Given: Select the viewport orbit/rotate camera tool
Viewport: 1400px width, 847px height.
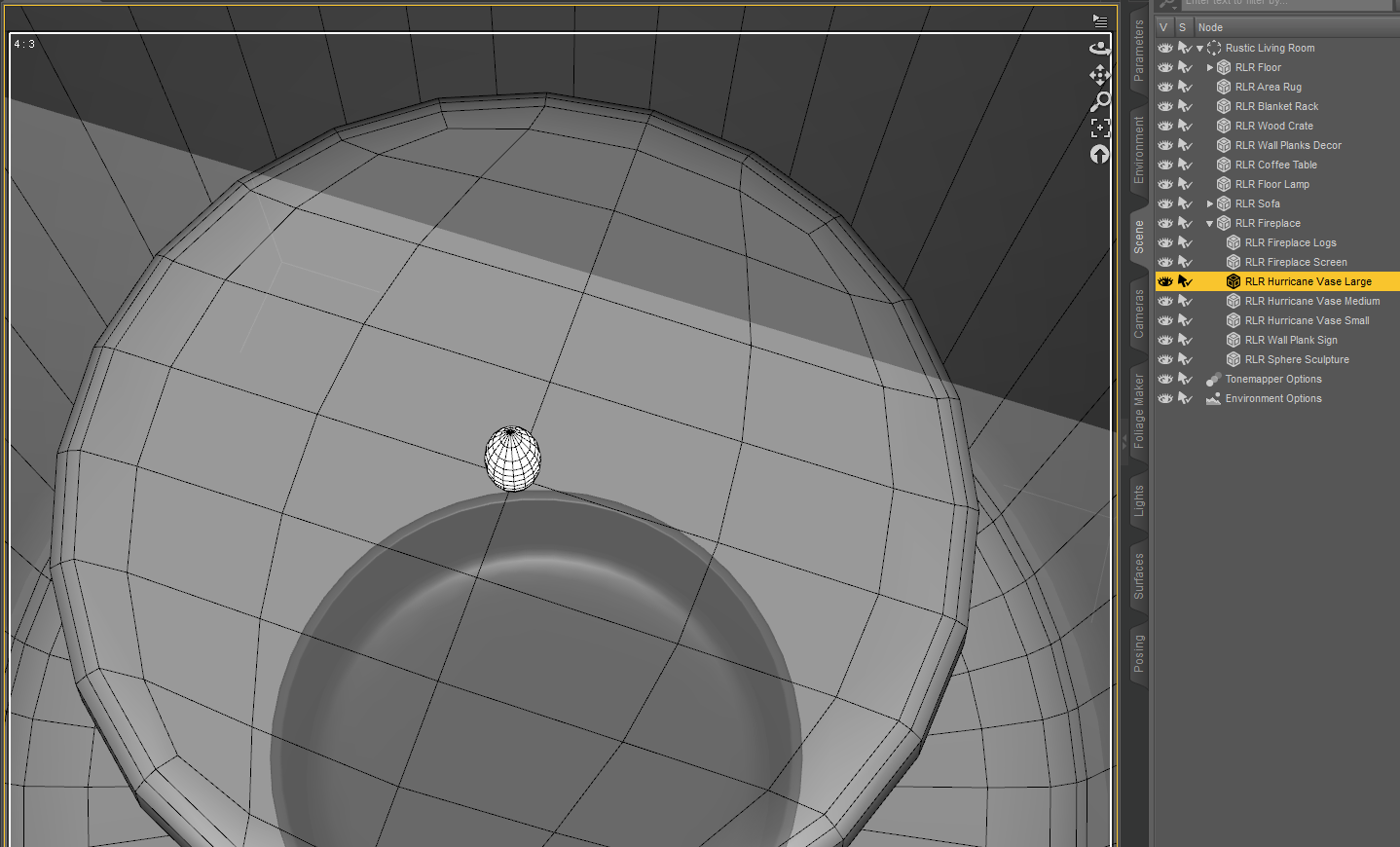Looking at the screenshot, I should point(1099,48).
